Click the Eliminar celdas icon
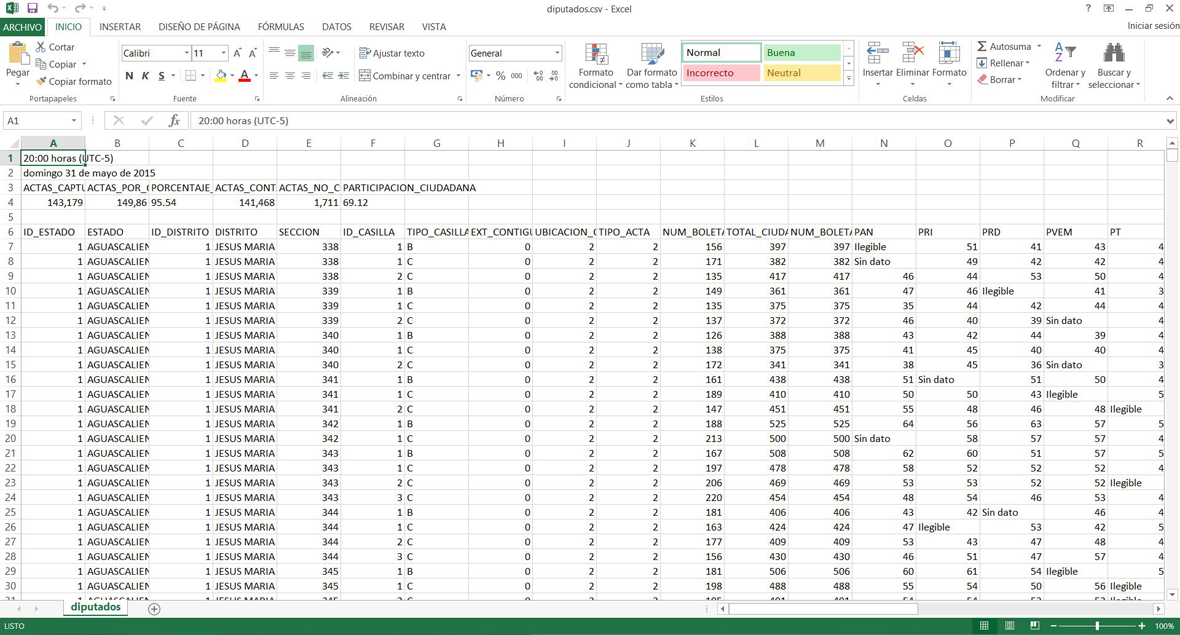The image size is (1180, 635). (912, 55)
